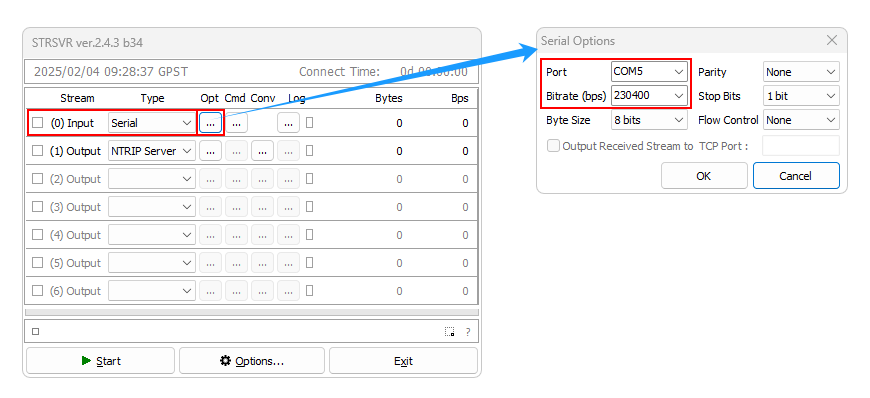Click the Start button
870x398 pixels.
click(100, 361)
